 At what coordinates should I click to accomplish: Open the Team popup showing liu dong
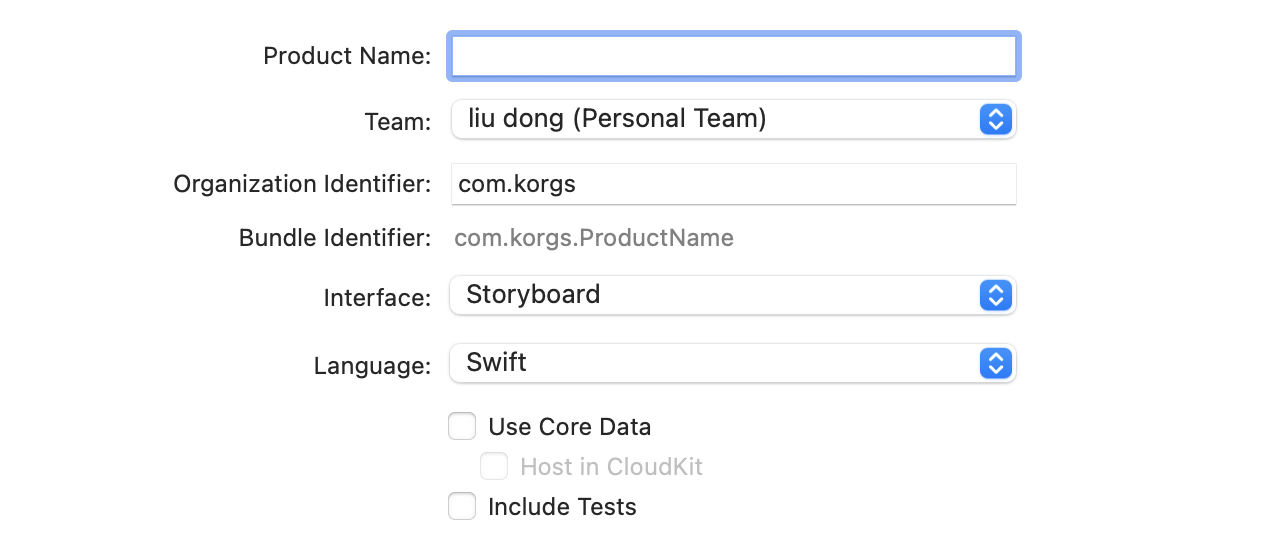coord(714,120)
